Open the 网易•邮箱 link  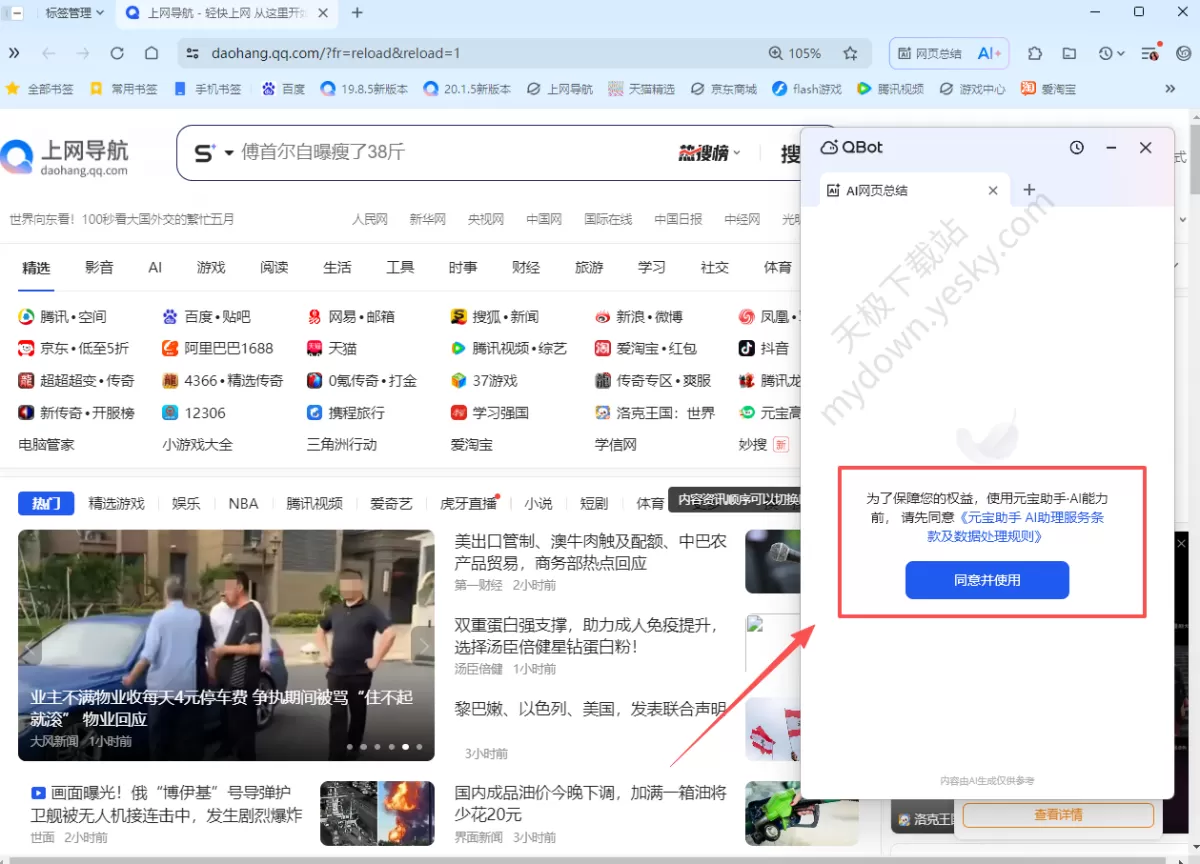pos(350,316)
